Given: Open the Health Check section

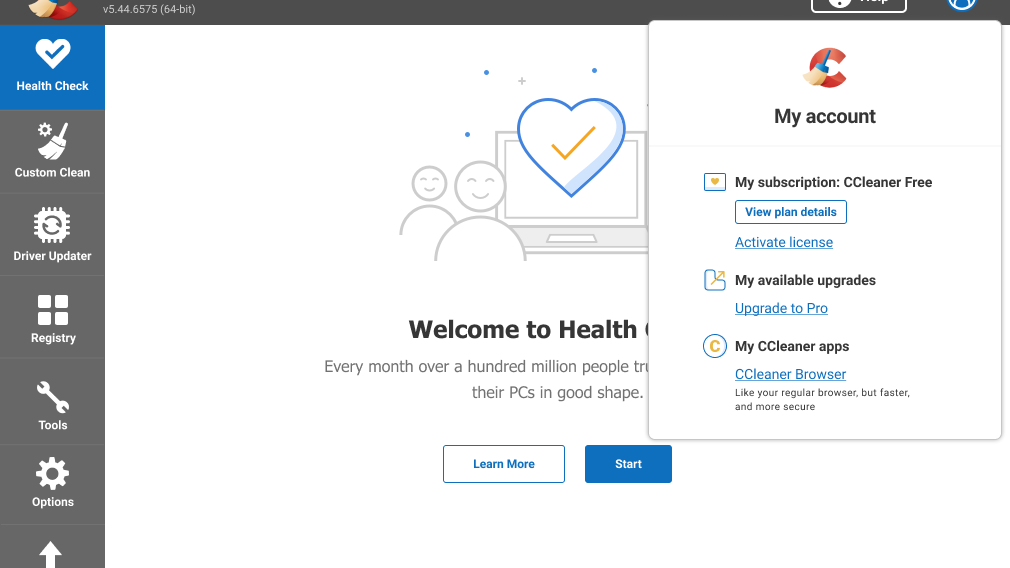Looking at the screenshot, I should (52, 67).
